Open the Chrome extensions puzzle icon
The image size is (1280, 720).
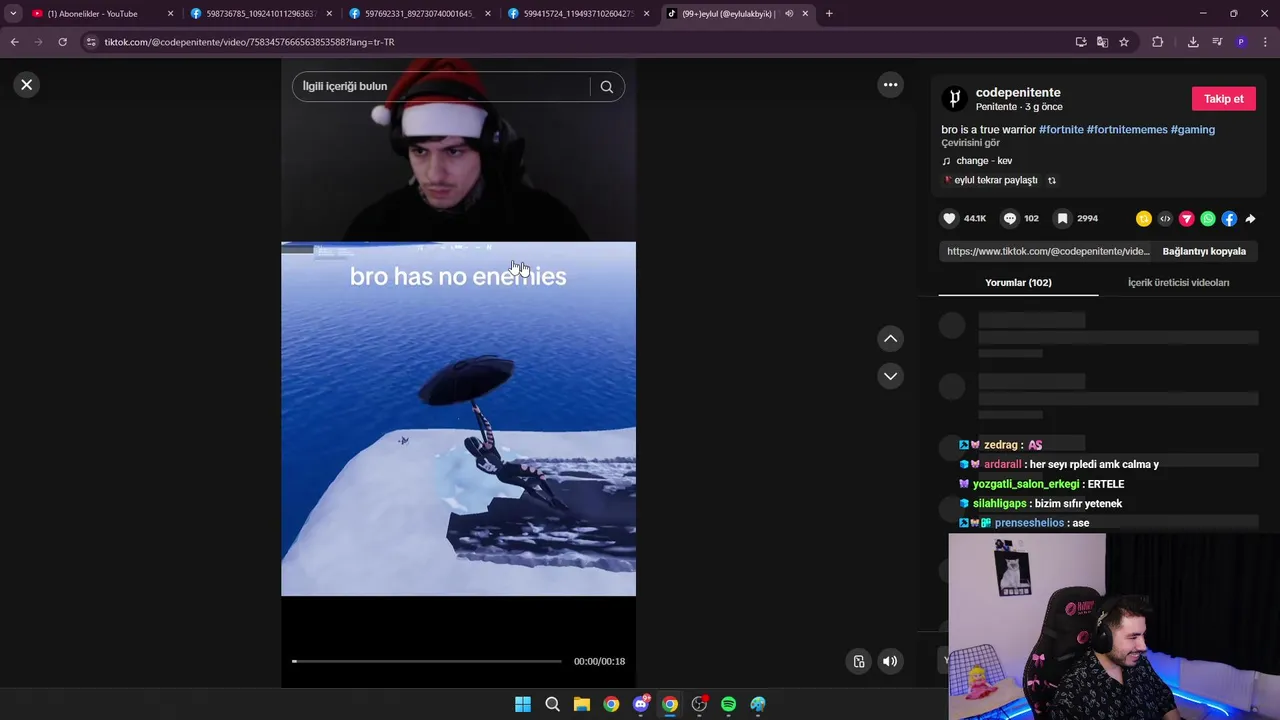(1158, 42)
